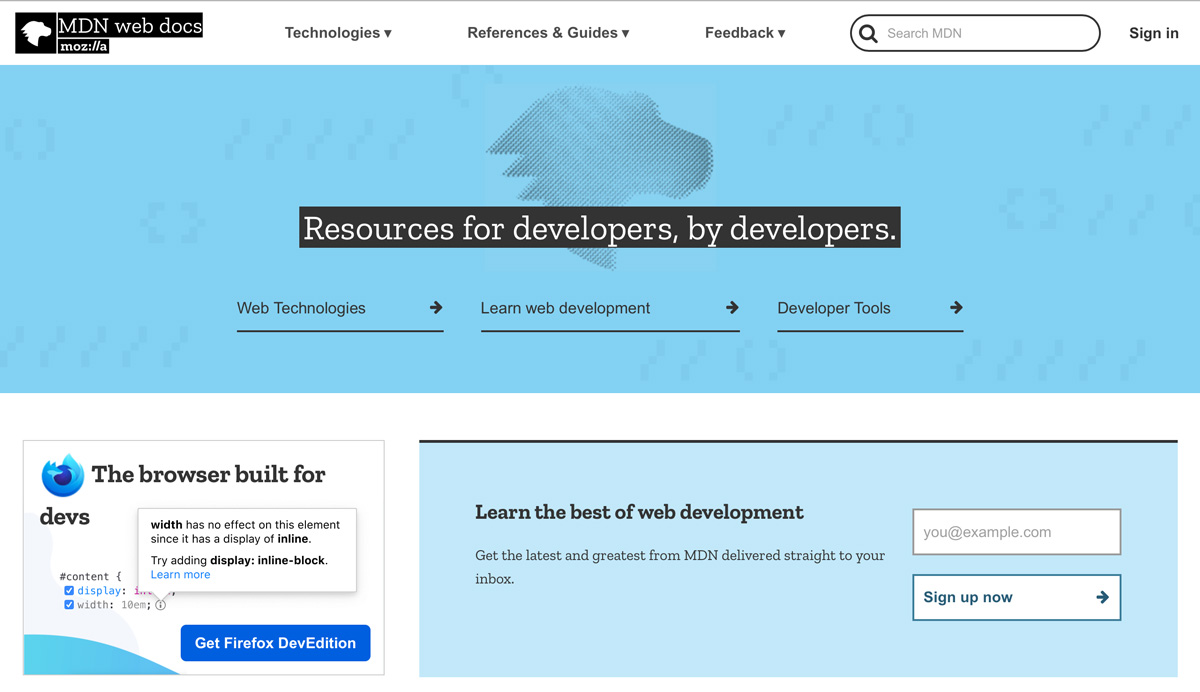Open the Feedback dropdown

pyautogui.click(x=744, y=32)
